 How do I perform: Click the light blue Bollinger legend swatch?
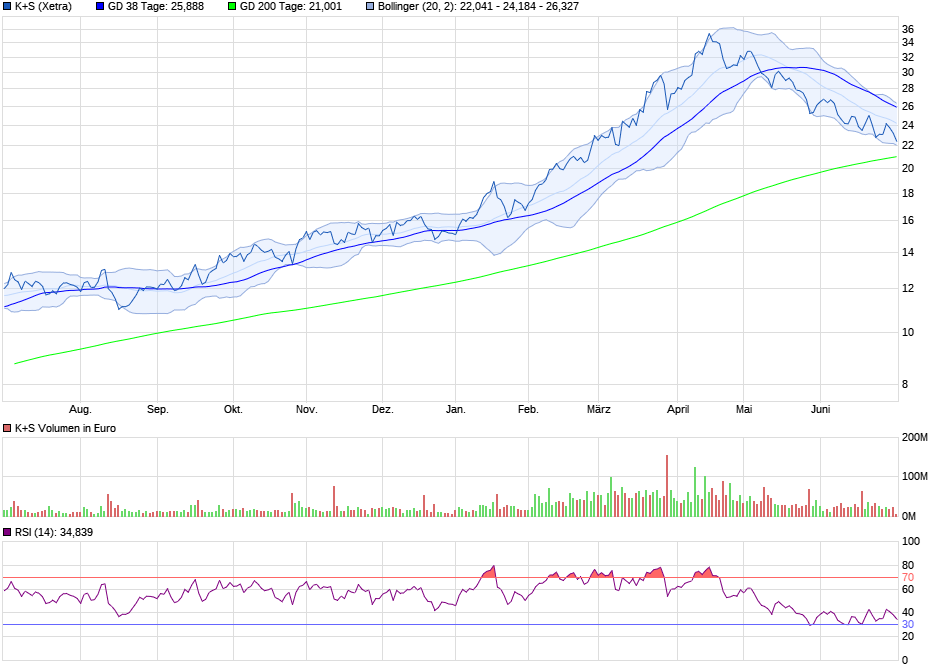[370, 7]
